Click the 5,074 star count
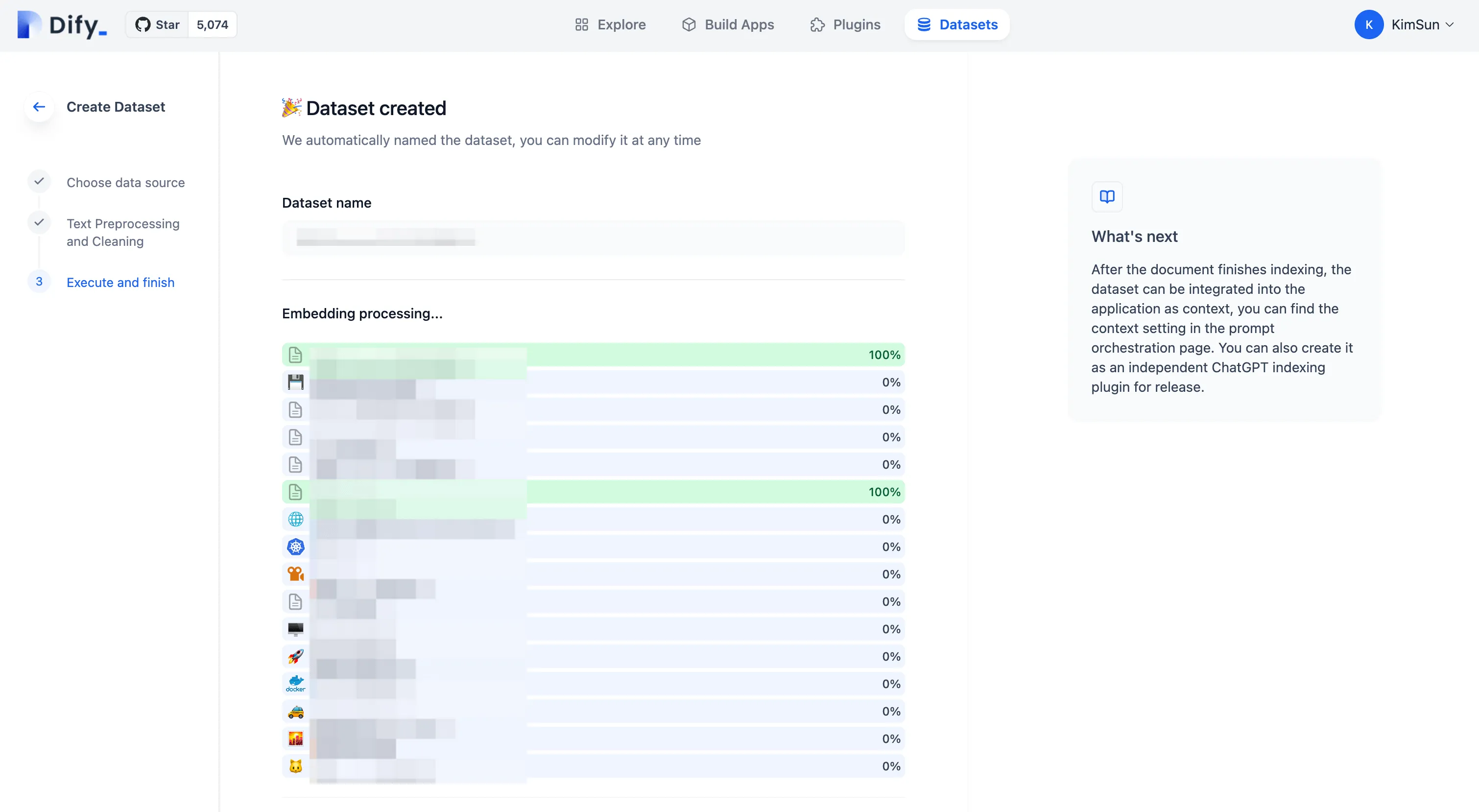This screenshot has height=812, width=1479. point(212,24)
